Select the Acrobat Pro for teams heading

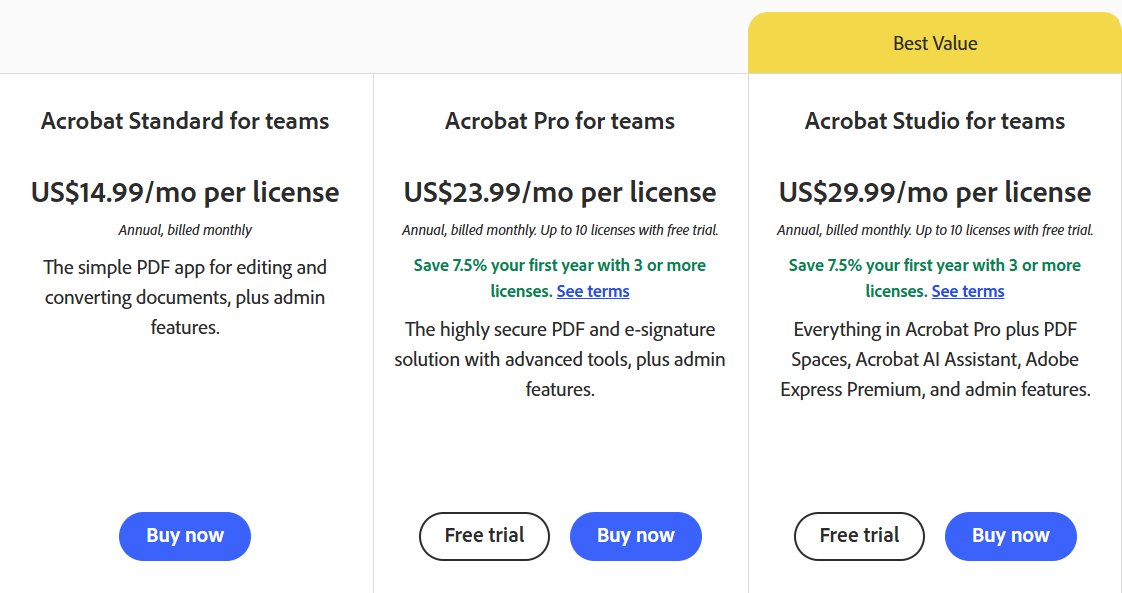pos(560,121)
